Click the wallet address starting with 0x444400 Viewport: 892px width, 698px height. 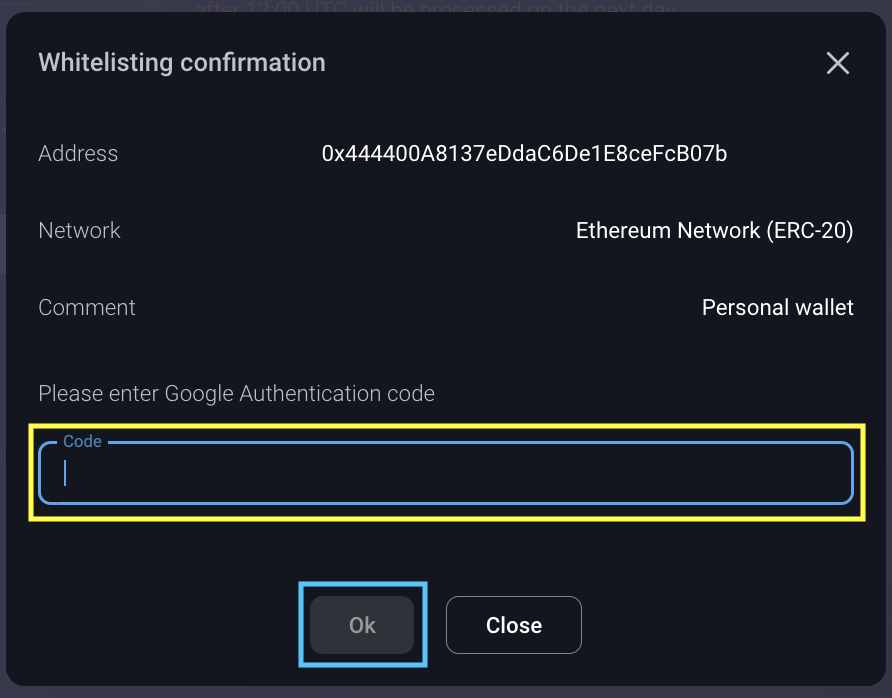pyautogui.click(x=524, y=154)
